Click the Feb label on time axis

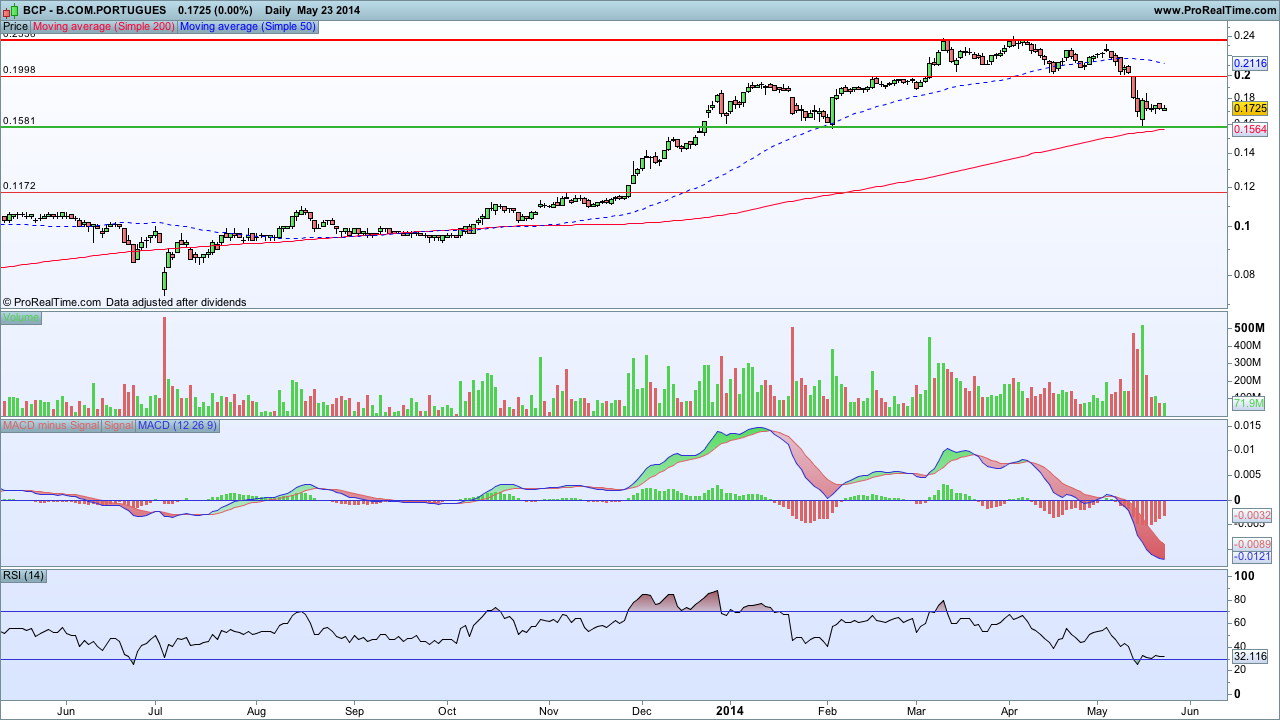[828, 711]
